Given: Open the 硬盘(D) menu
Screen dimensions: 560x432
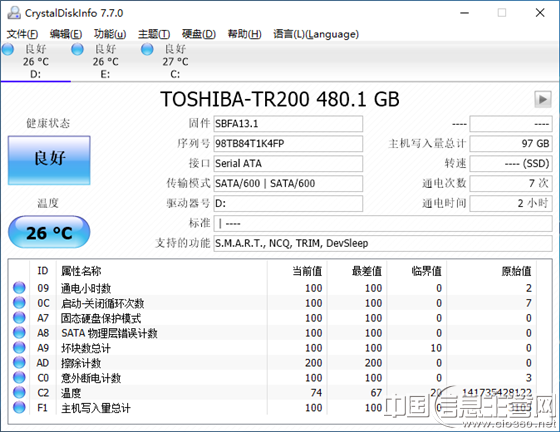Looking at the screenshot, I should [x=199, y=34].
